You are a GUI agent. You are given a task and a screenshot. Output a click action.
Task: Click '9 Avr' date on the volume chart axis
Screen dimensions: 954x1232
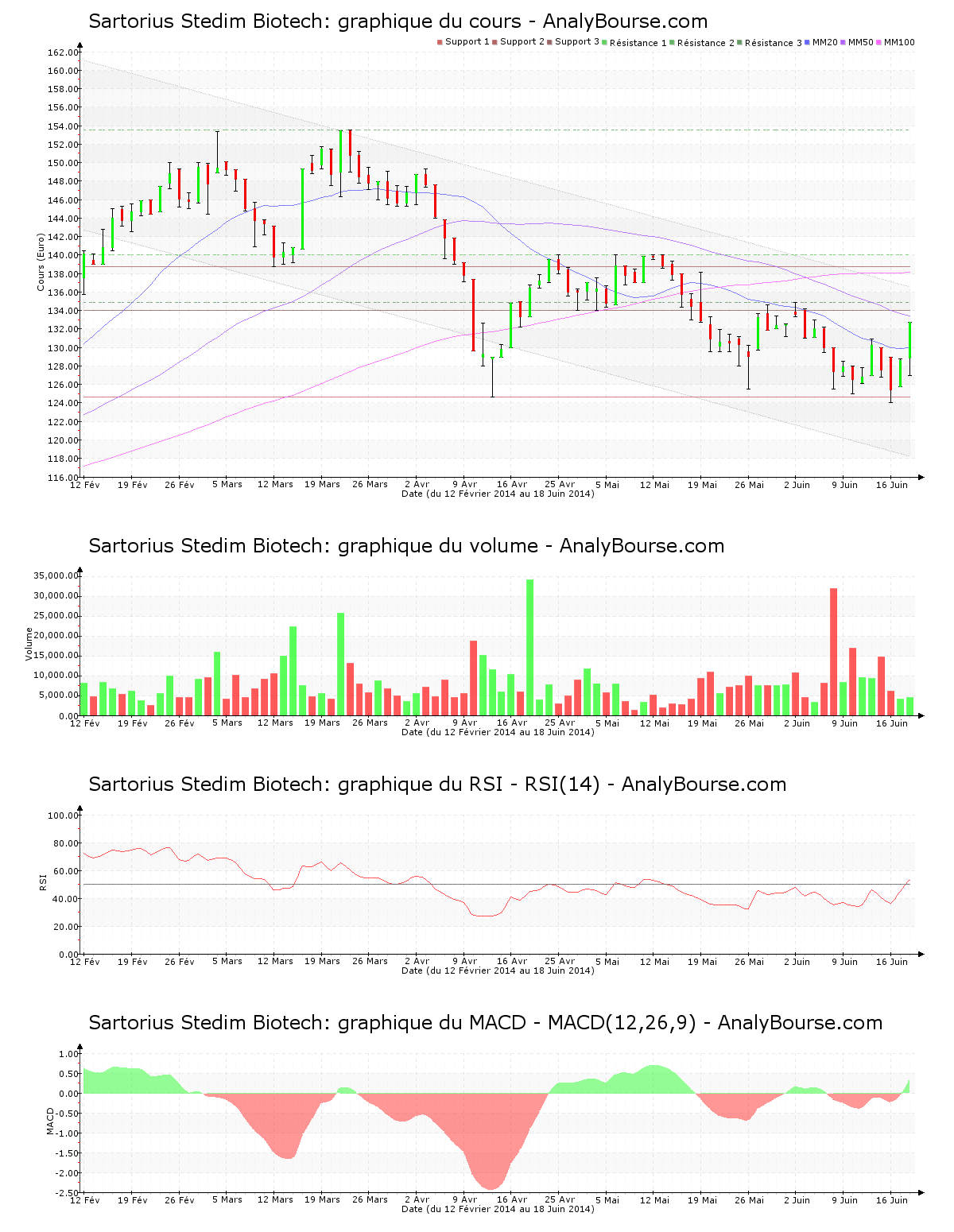tap(465, 723)
